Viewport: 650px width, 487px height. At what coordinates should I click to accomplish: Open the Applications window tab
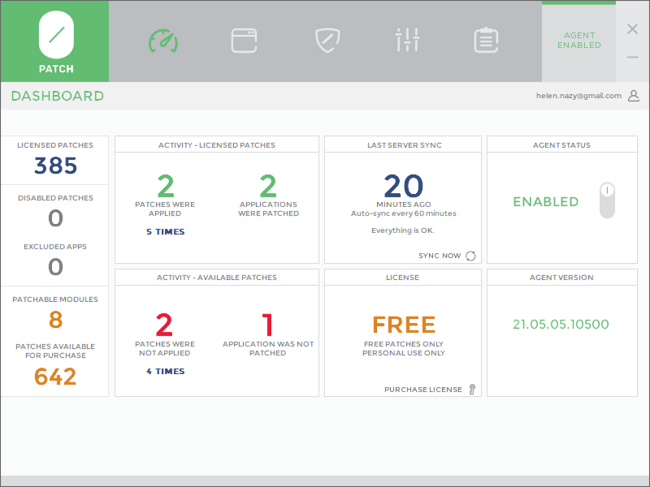(244, 41)
